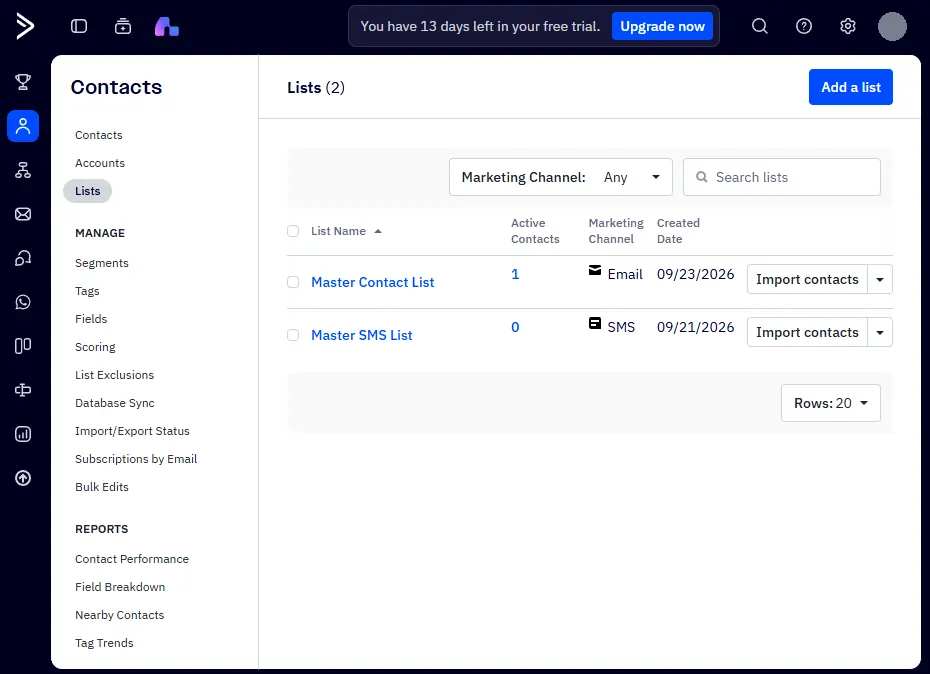Click the upgrade arrow circle icon
This screenshot has width=930, height=674.
23,478
